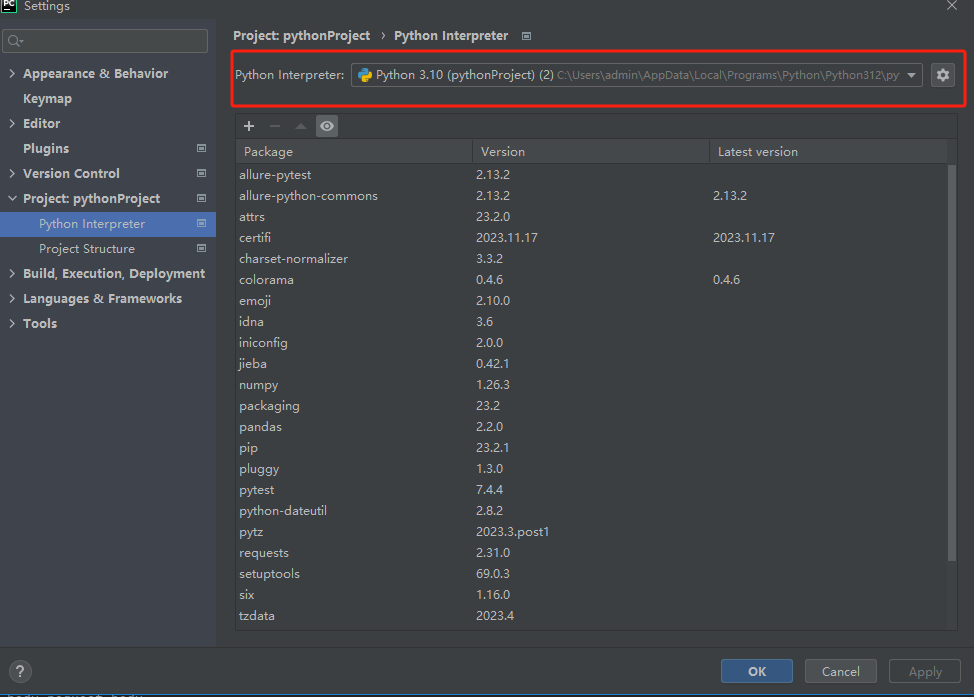Select the setuptools package row
The width and height of the screenshot is (974, 697).
[591, 574]
